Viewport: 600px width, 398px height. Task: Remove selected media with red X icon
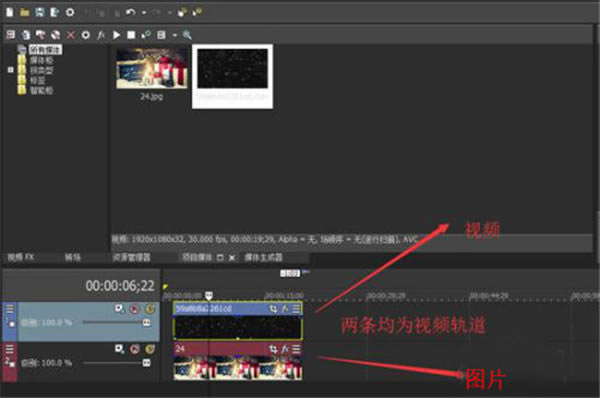pyautogui.click(x=71, y=35)
